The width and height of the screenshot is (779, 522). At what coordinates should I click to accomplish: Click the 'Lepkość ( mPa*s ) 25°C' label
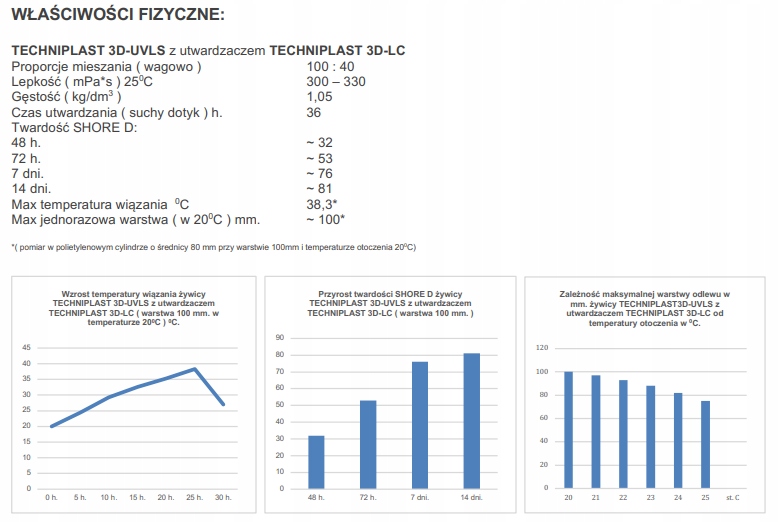82,81
